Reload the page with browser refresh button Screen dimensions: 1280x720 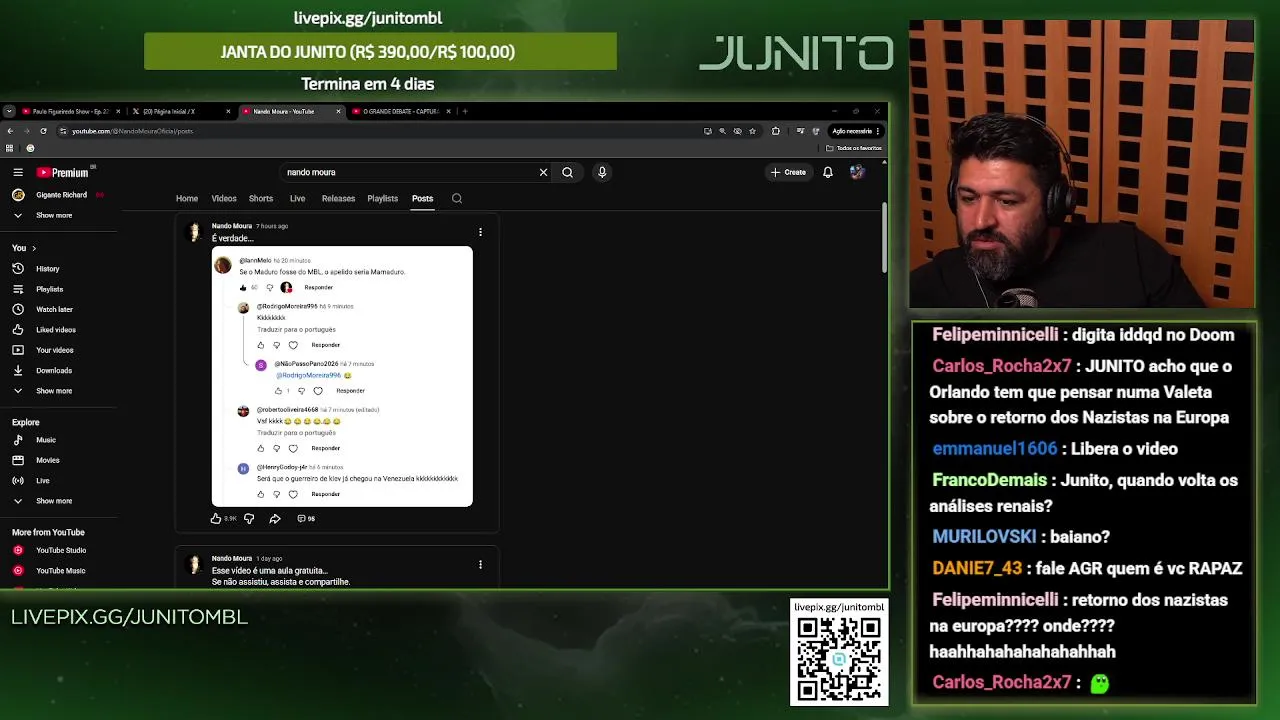point(43,131)
